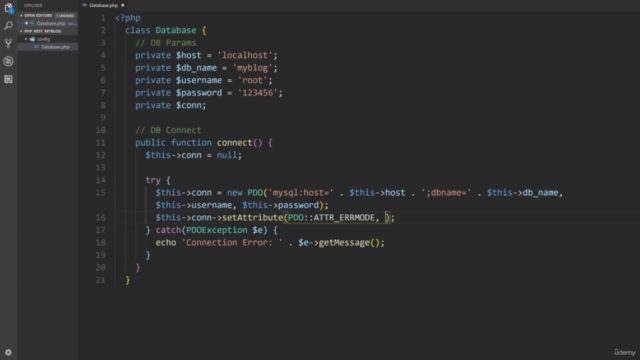Click the '// DB Connect' comment
This screenshot has width=640, height=360.
coord(168,130)
